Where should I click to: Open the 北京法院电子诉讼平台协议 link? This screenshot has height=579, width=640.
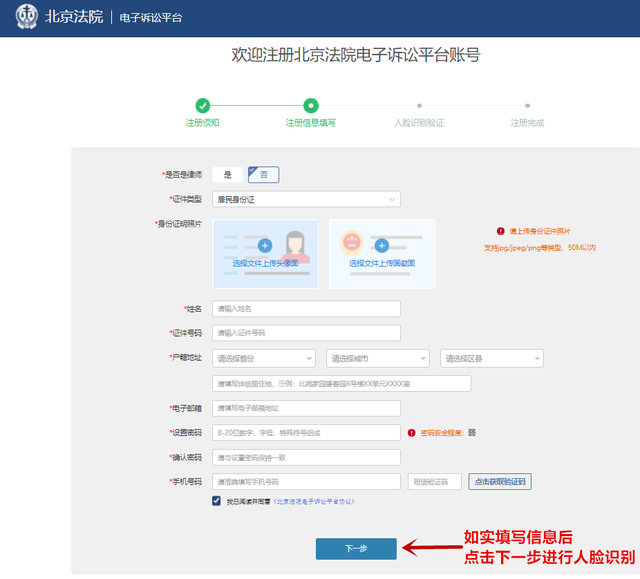(x=314, y=501)
